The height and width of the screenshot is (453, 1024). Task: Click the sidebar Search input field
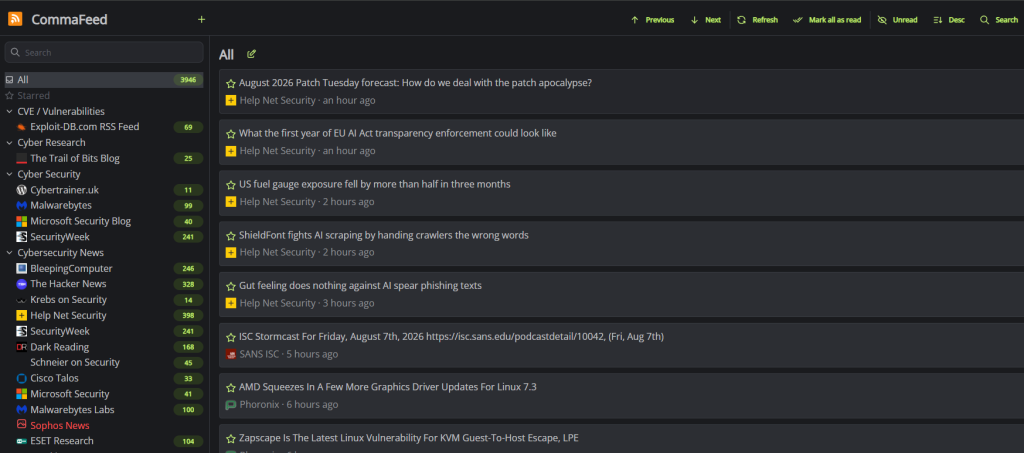coord(104,52)
